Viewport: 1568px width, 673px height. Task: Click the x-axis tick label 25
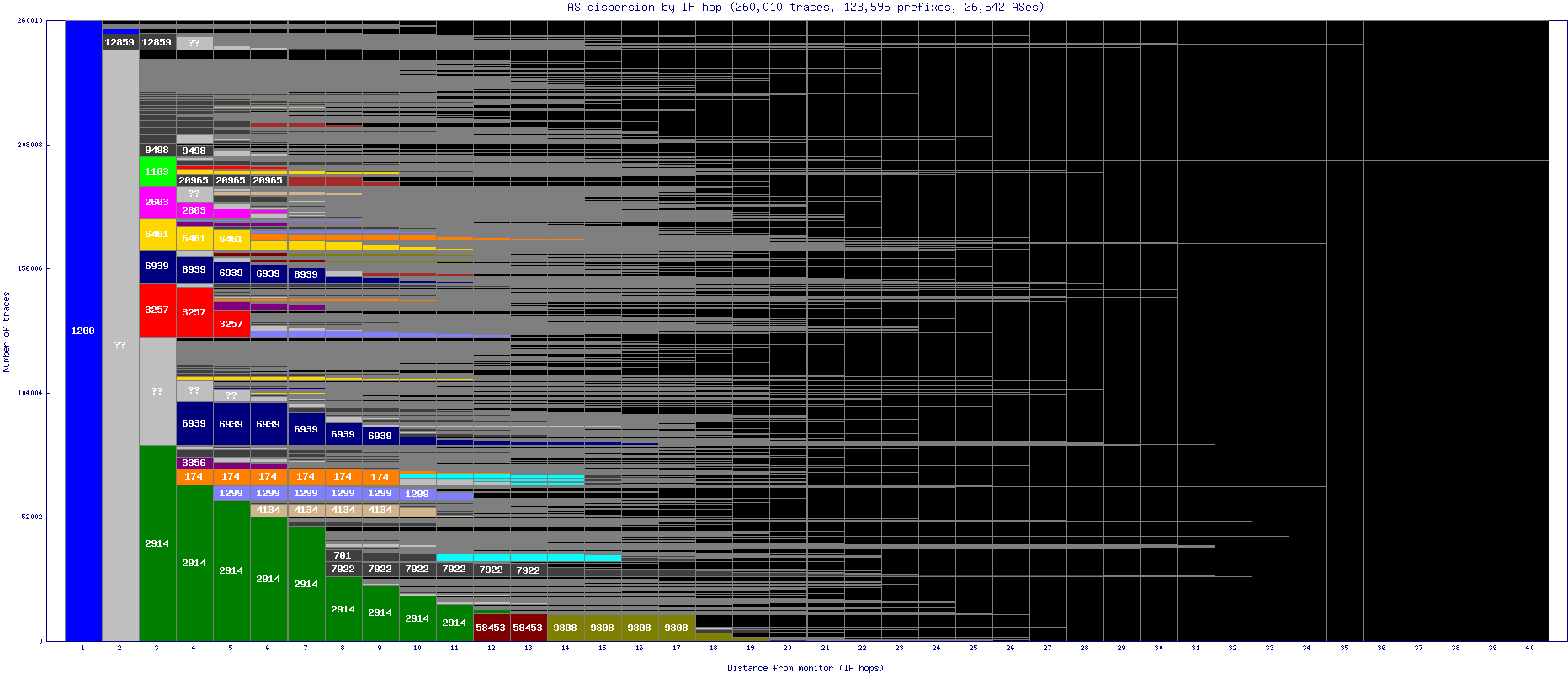(973, 648)
